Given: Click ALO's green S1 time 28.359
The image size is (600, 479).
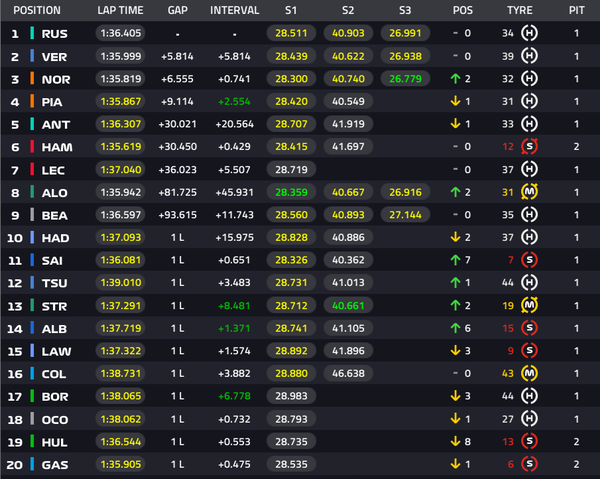Looking at the screenshot, I should [x=291, y=192].
